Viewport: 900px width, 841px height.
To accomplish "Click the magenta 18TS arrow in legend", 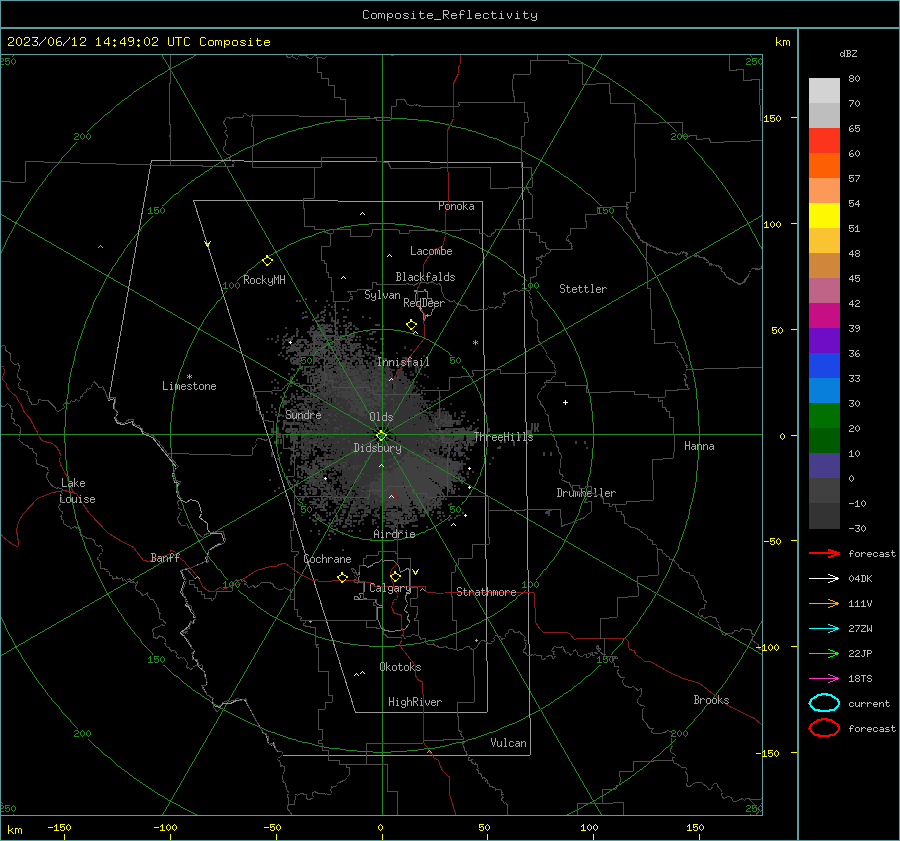I will pyautogui.click(x=824, y=679).
